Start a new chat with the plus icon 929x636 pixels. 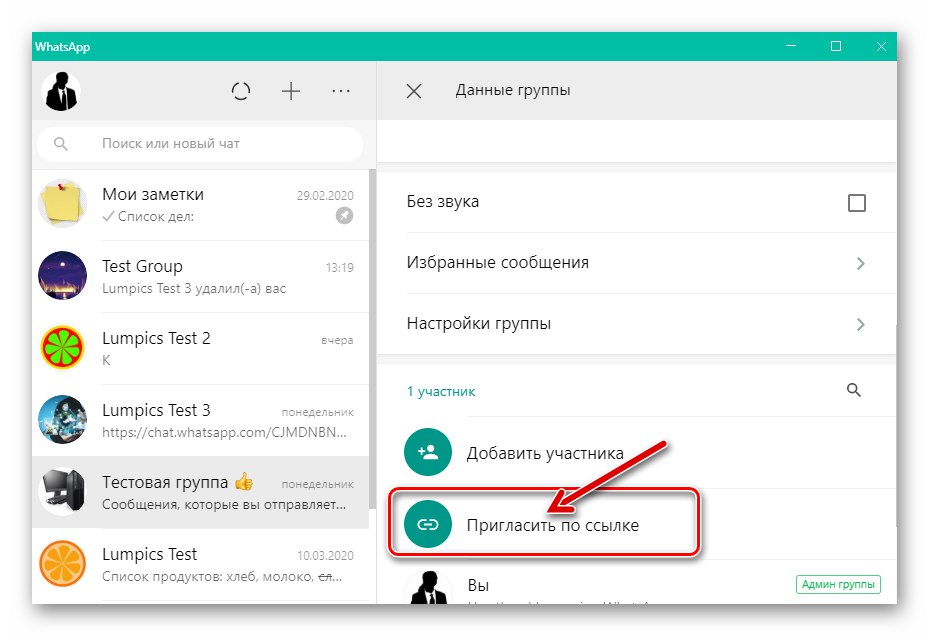pos(291,91)
